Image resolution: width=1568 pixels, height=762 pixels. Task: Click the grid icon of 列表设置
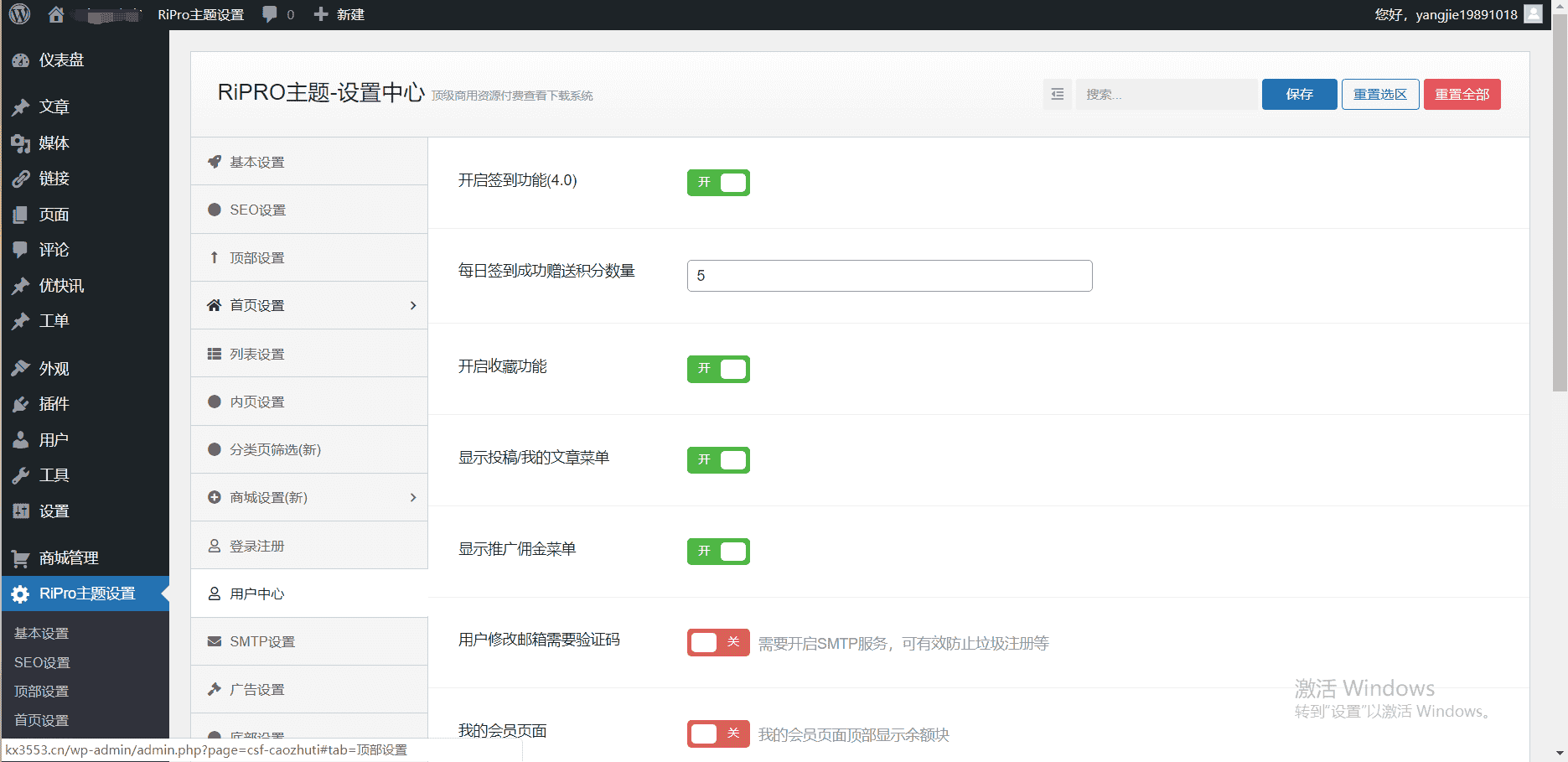(215, 354)
